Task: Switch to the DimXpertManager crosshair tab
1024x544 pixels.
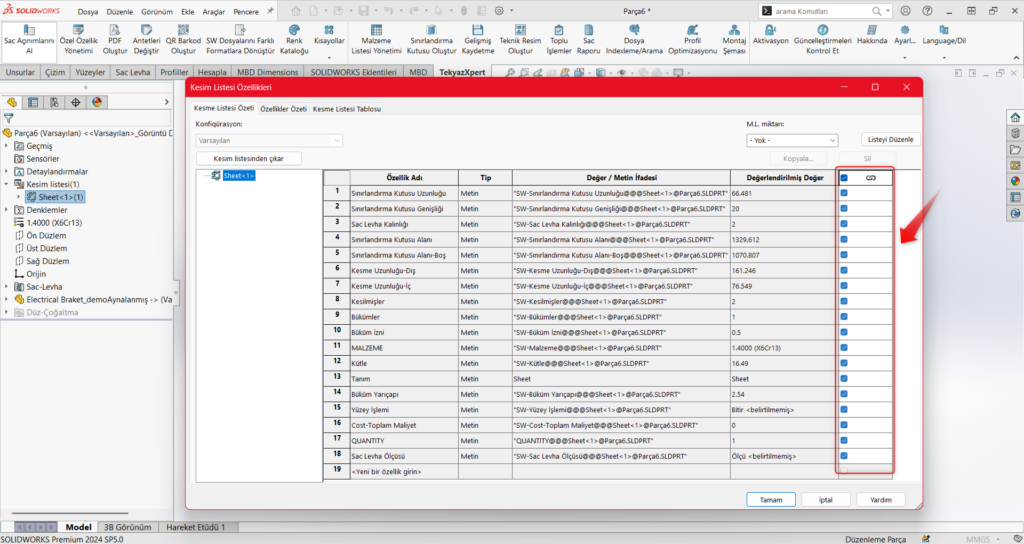Action: (76, 103)
